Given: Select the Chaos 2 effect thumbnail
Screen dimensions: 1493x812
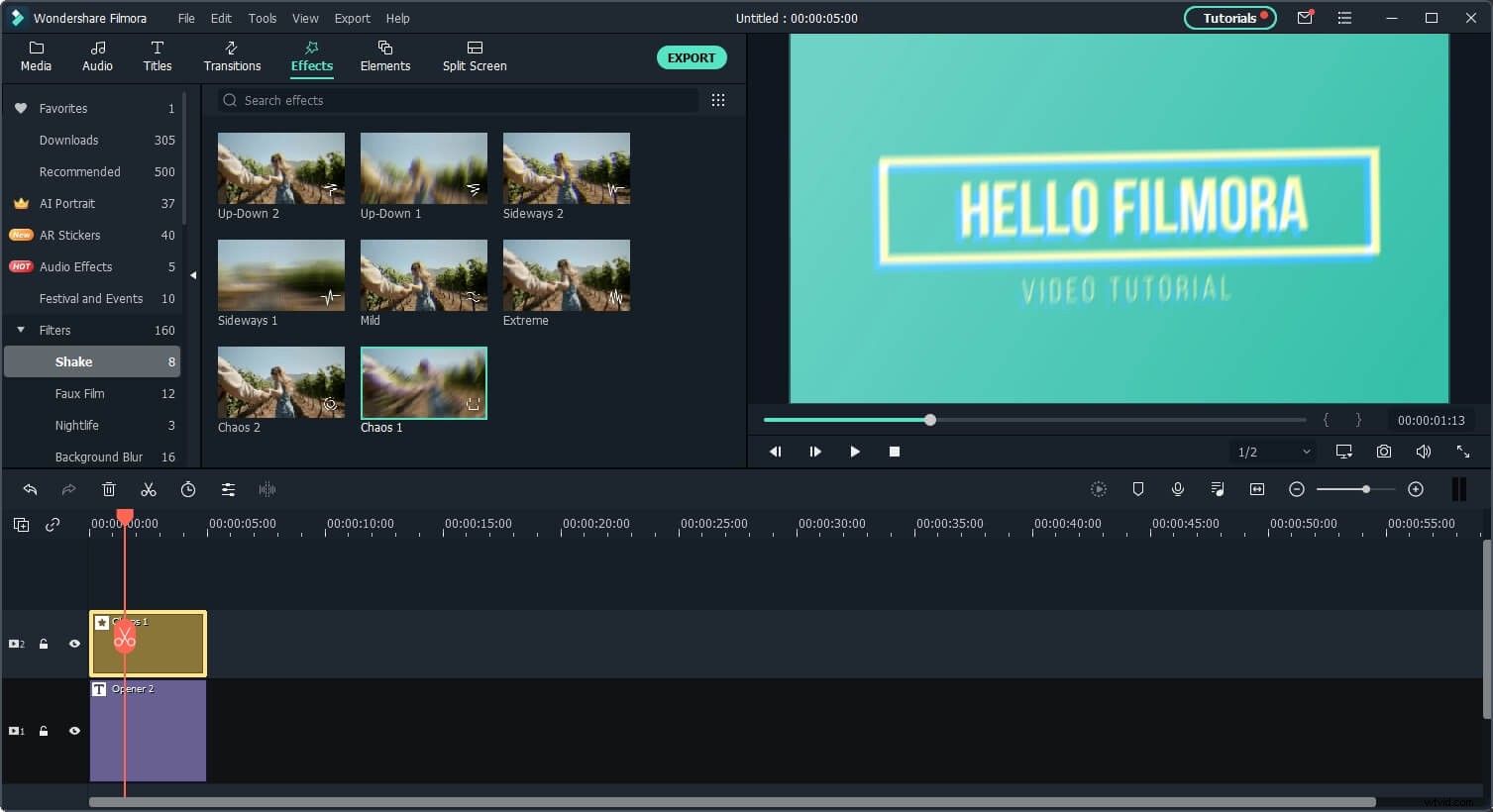Looking at the screenshot, I should (280, 382).
